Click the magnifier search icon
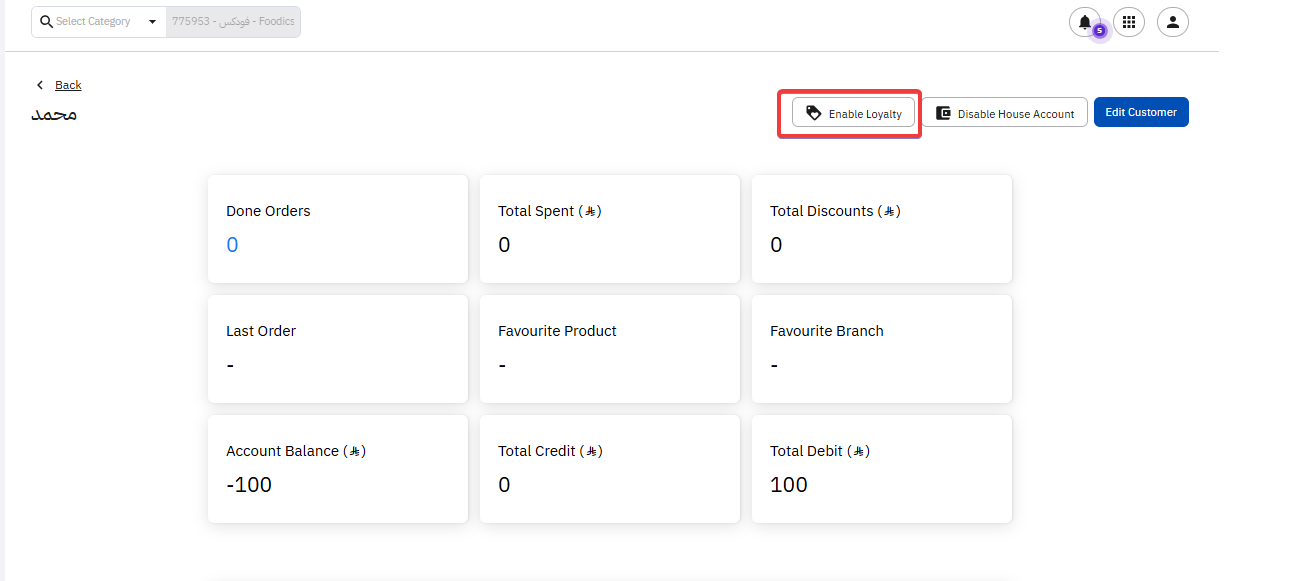 point(46,22)
